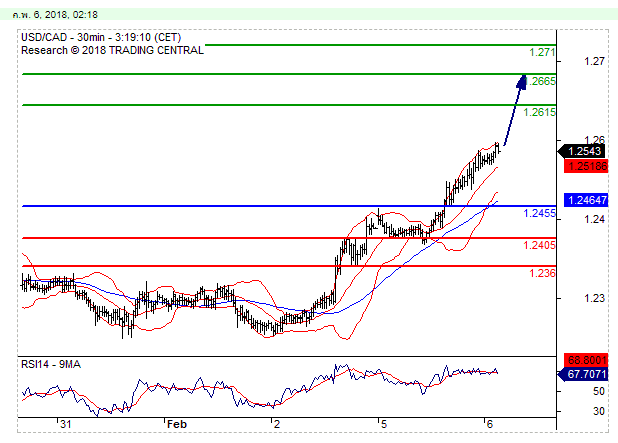Click the blue 67.7071 RSI value tag
The image size is (618, 443).
(x=583, y=374)
